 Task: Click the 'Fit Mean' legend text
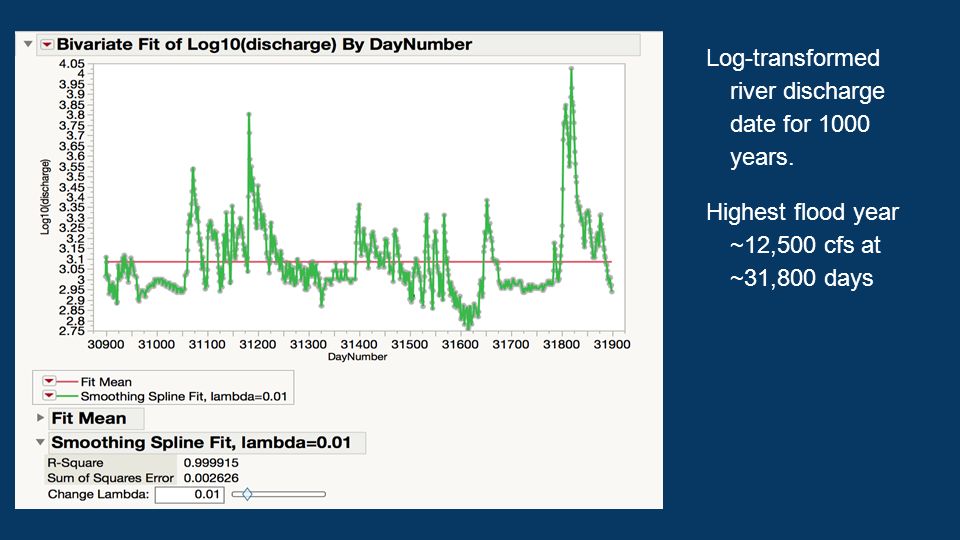tap(106, 381)
